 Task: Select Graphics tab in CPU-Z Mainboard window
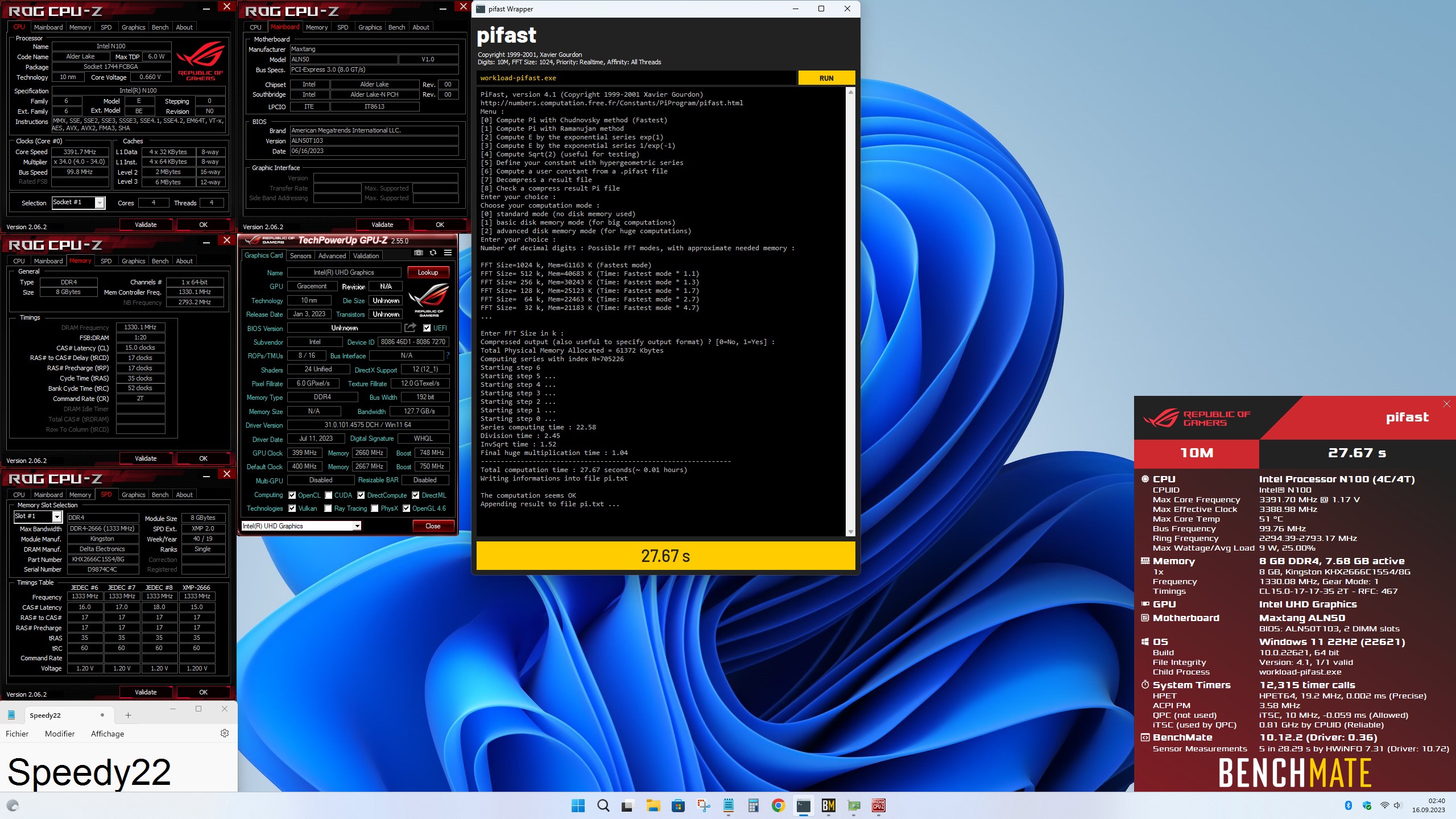(370, 27)
